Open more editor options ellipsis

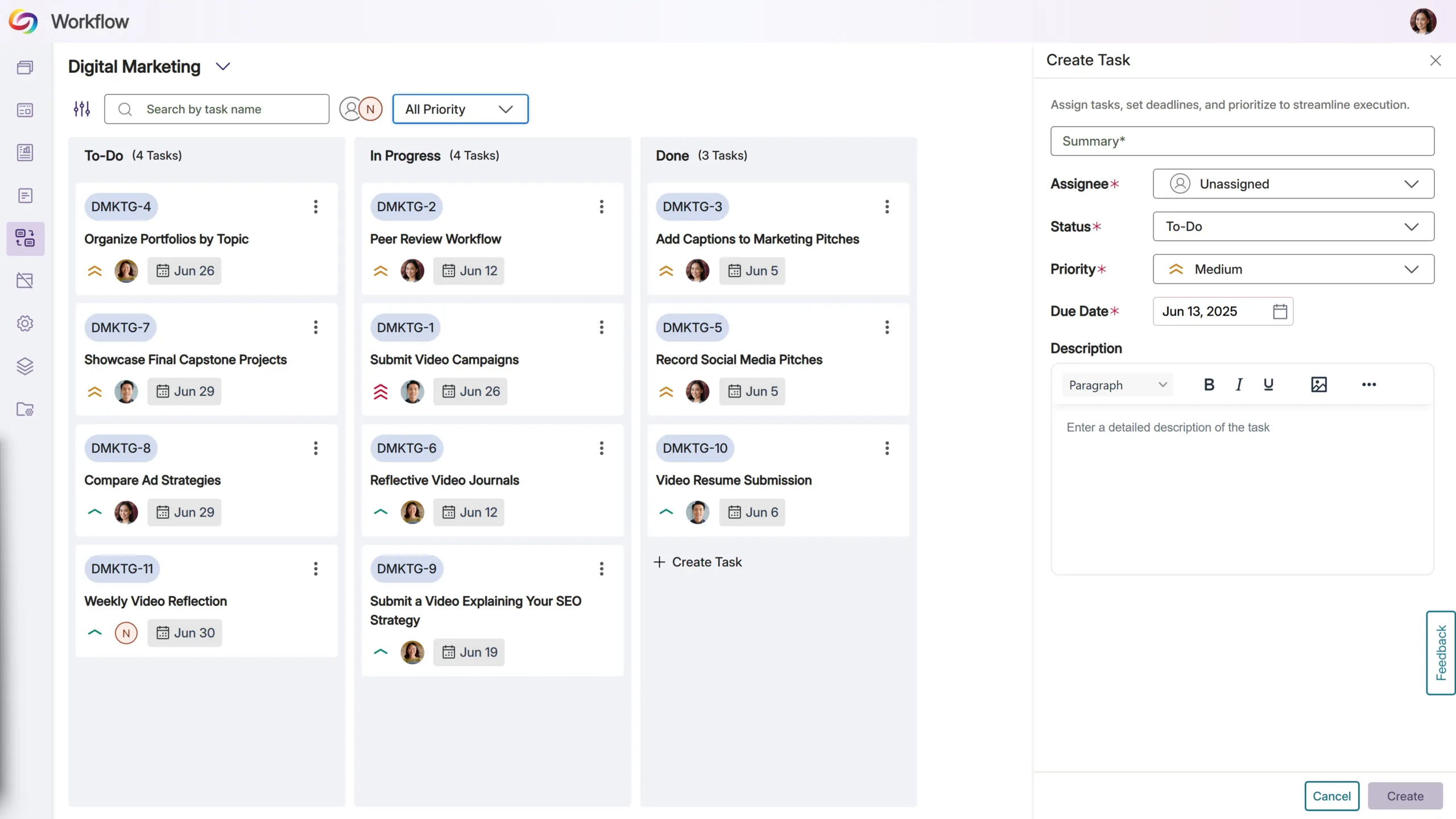[x=1369, y=385]
